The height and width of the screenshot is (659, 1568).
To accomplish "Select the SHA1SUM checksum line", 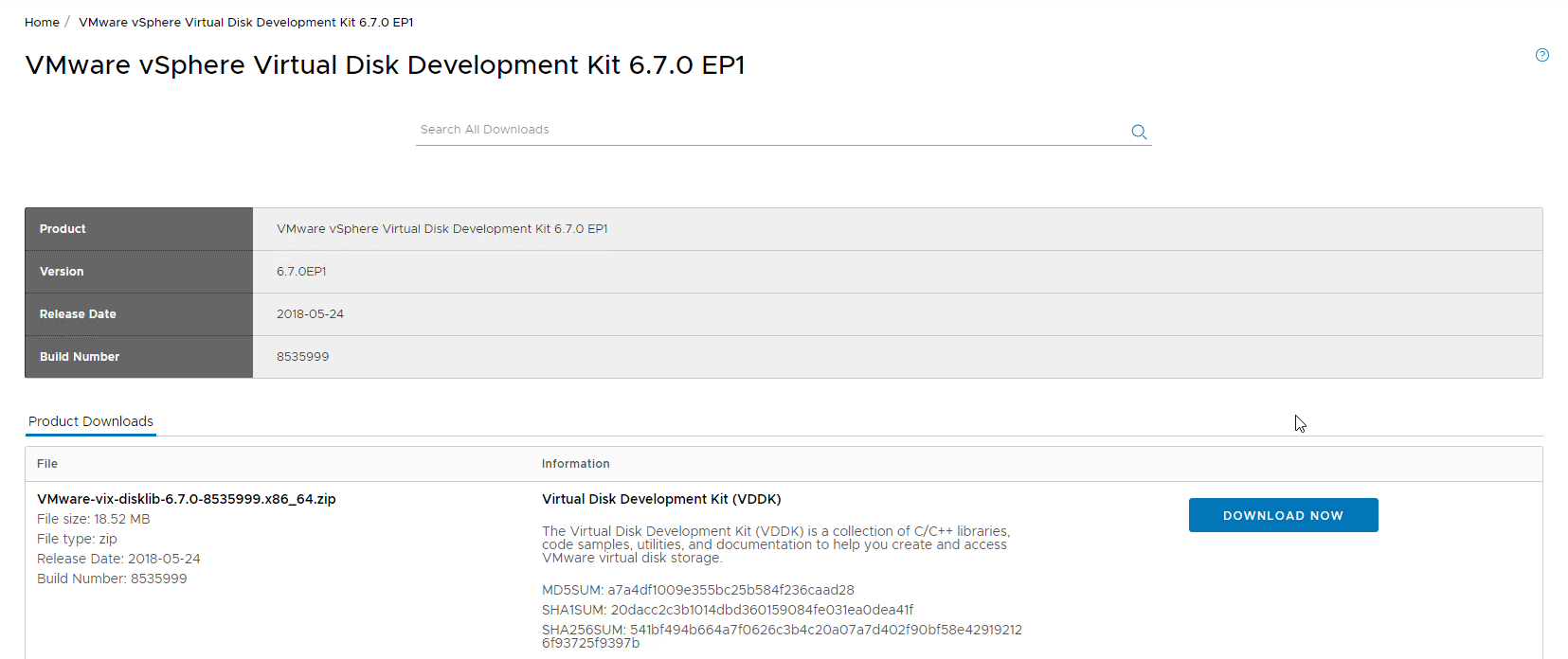I will click(x=728, y=610).
